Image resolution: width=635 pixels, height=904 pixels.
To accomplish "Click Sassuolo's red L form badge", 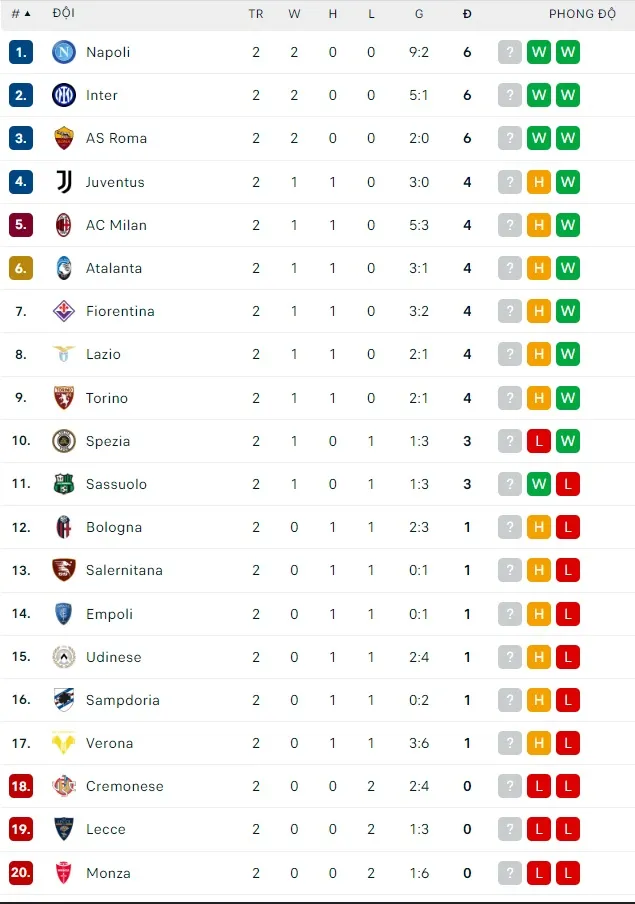I will (568, 484).
